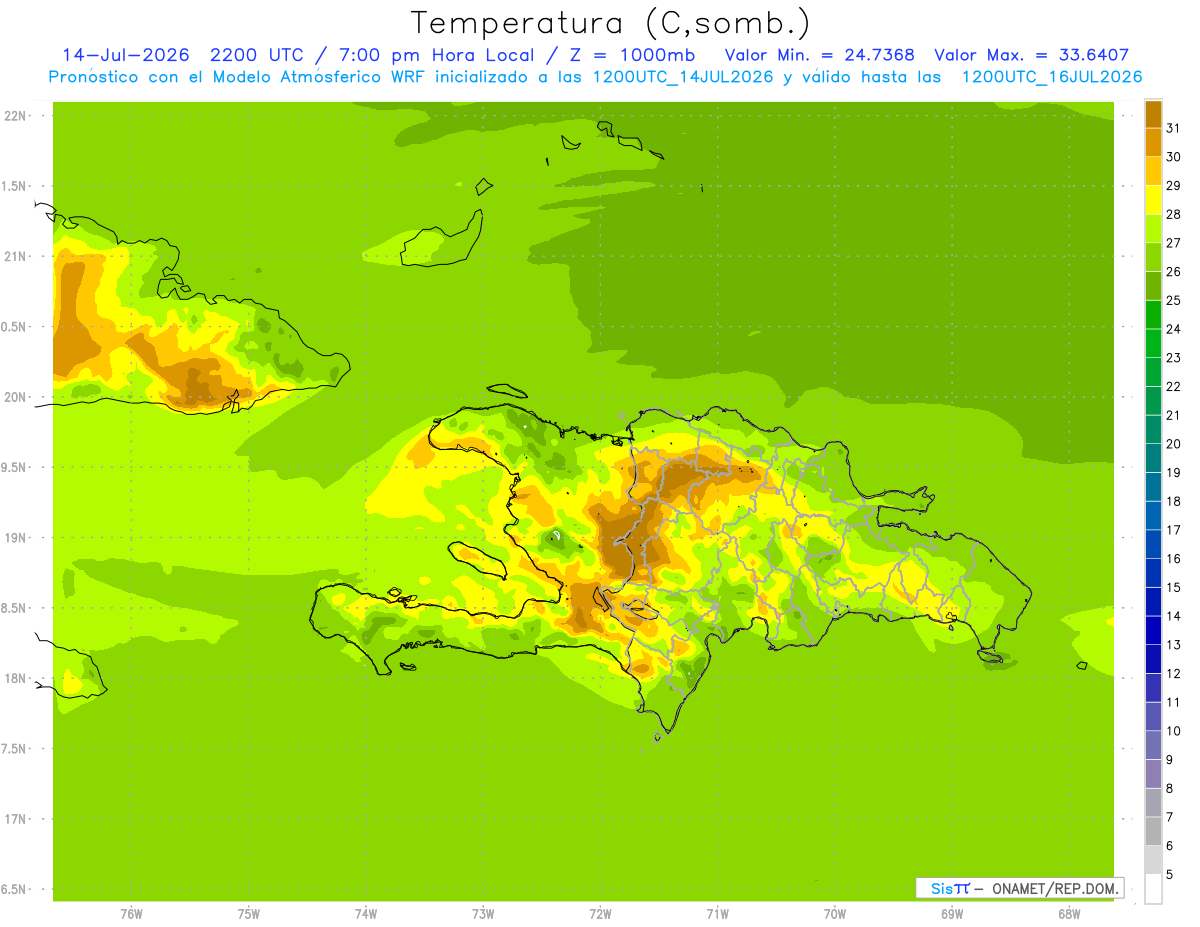Click the "76W" longitude axis label
Image resolution: width=1200 pixels, height=927 pixels.
[131, 913]
